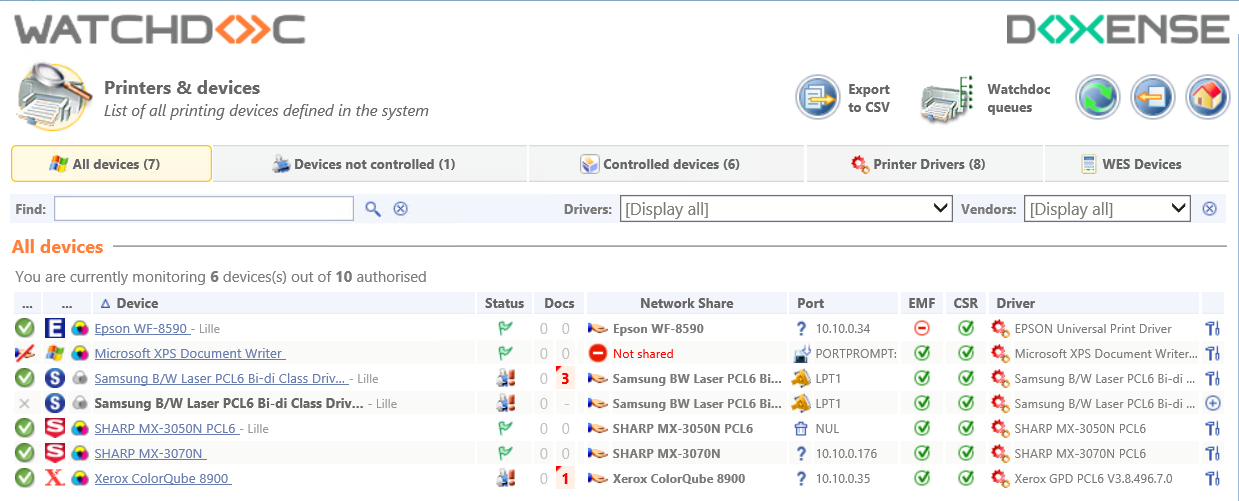Click the Epson brand E icon

coord(55,328)
